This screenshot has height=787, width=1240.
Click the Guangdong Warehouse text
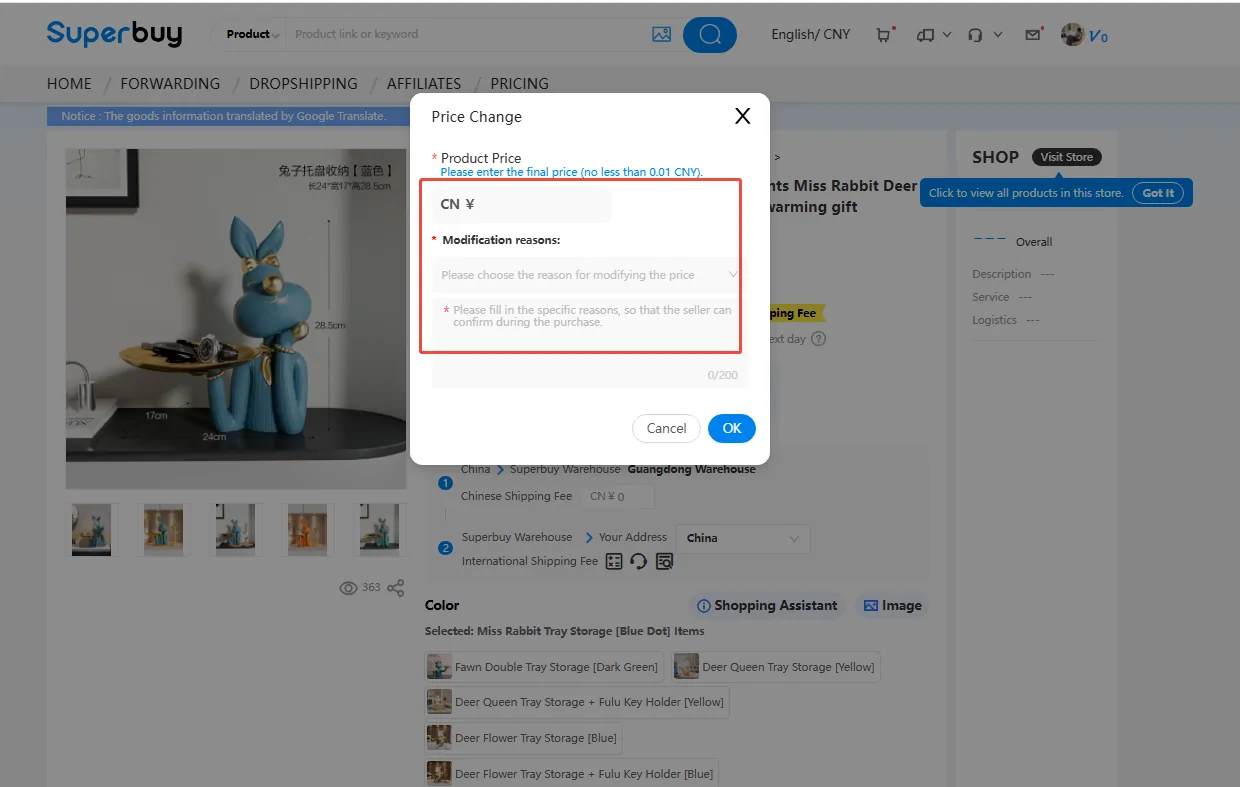click(x=691, y=469)
